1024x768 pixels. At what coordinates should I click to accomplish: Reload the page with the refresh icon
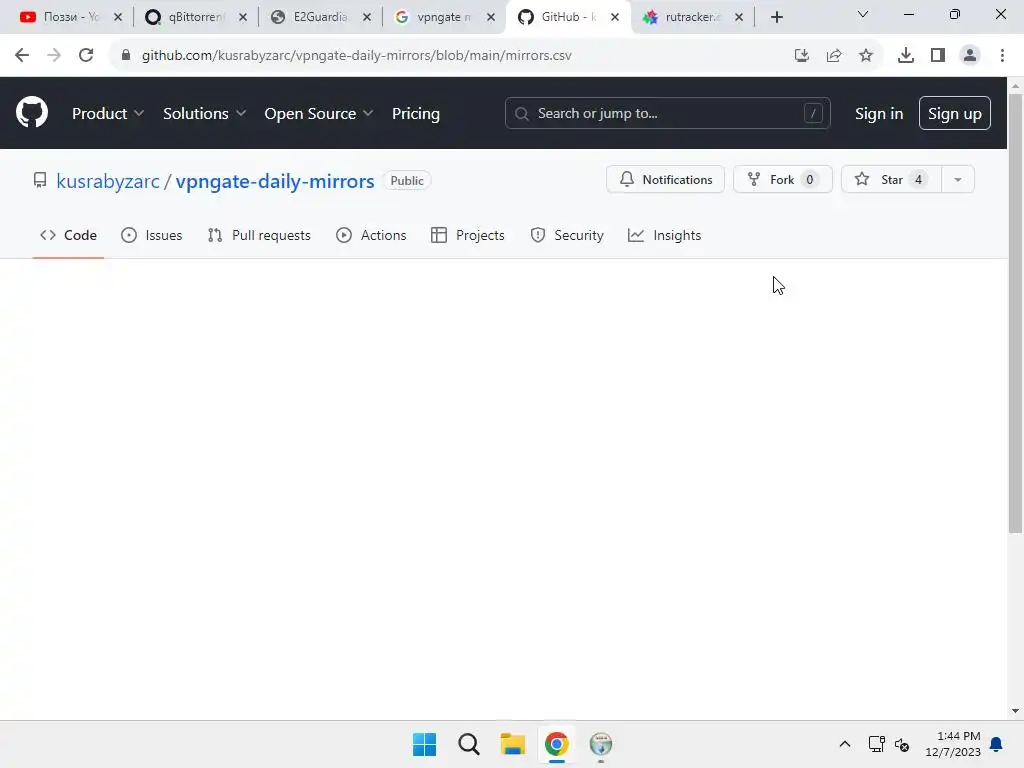click(x=86, y=55)
